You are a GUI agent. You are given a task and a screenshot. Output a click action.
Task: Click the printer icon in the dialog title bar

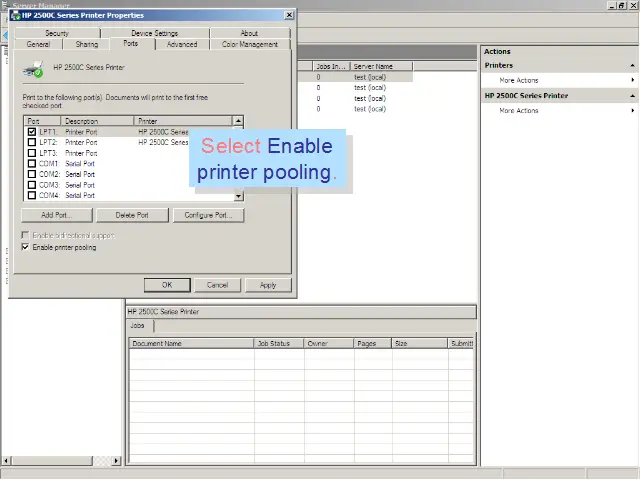pyautogui.click(x=16, y=16)
